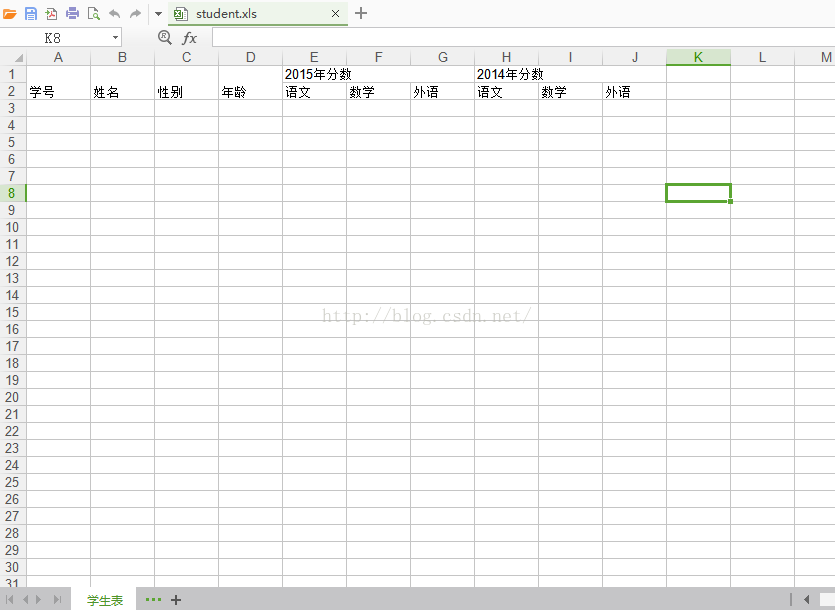This screenshot has height=610, width=835.
Task: Select 语文 cell in column H
Action: (506, 92)
